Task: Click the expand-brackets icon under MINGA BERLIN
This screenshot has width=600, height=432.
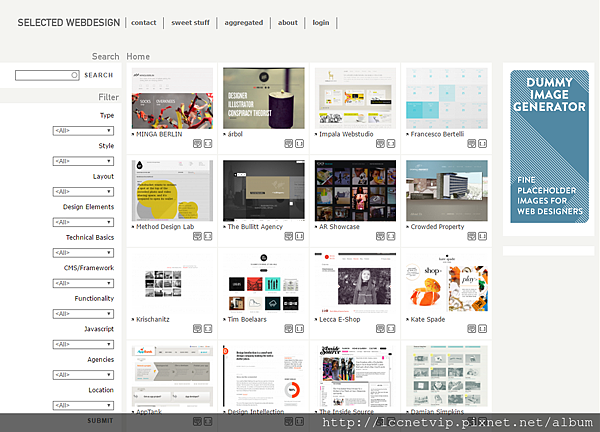Action: (x=208, y=143)
